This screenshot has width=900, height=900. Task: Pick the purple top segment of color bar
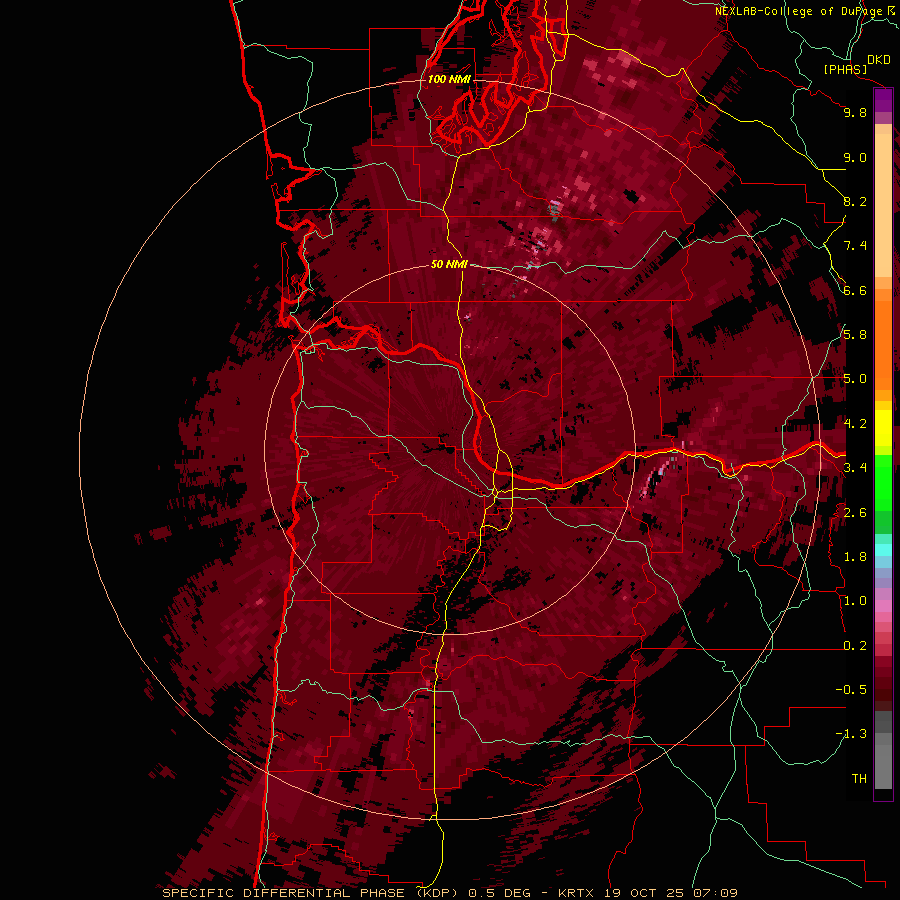(883, 100)
